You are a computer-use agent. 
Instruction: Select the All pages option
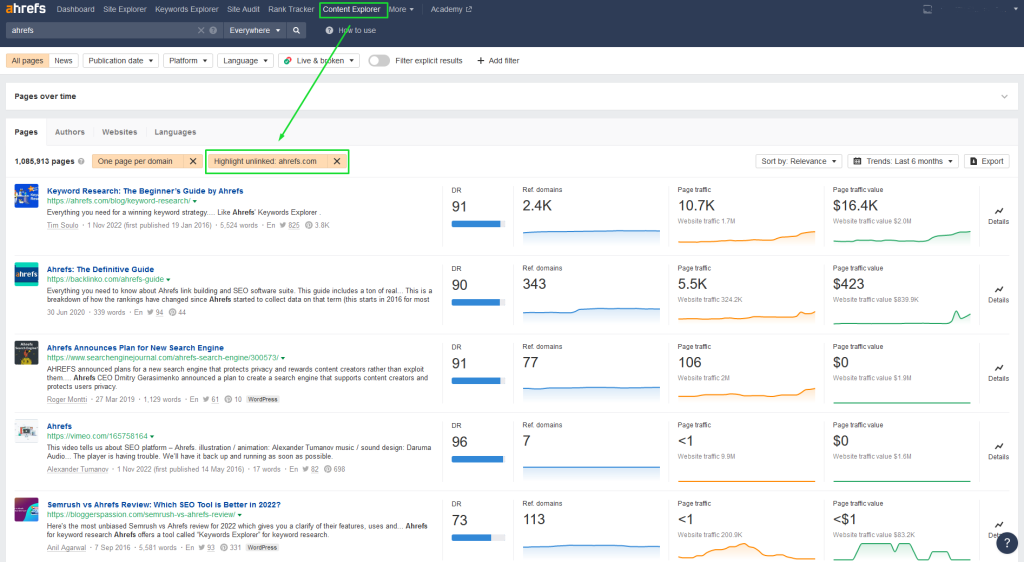pyautogui.click(x=27, y=61)
